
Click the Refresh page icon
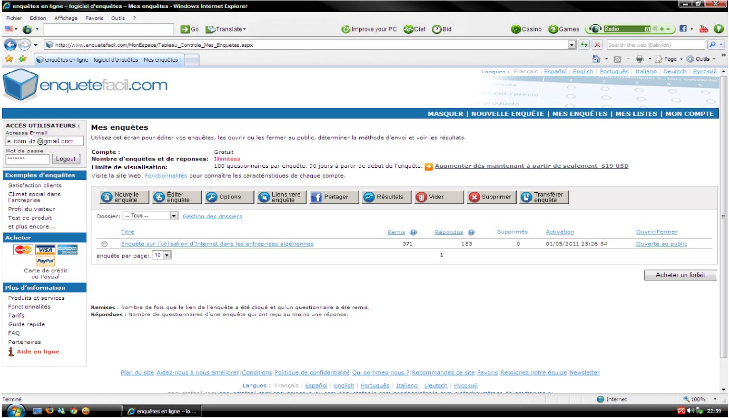[x=584, y=45]
